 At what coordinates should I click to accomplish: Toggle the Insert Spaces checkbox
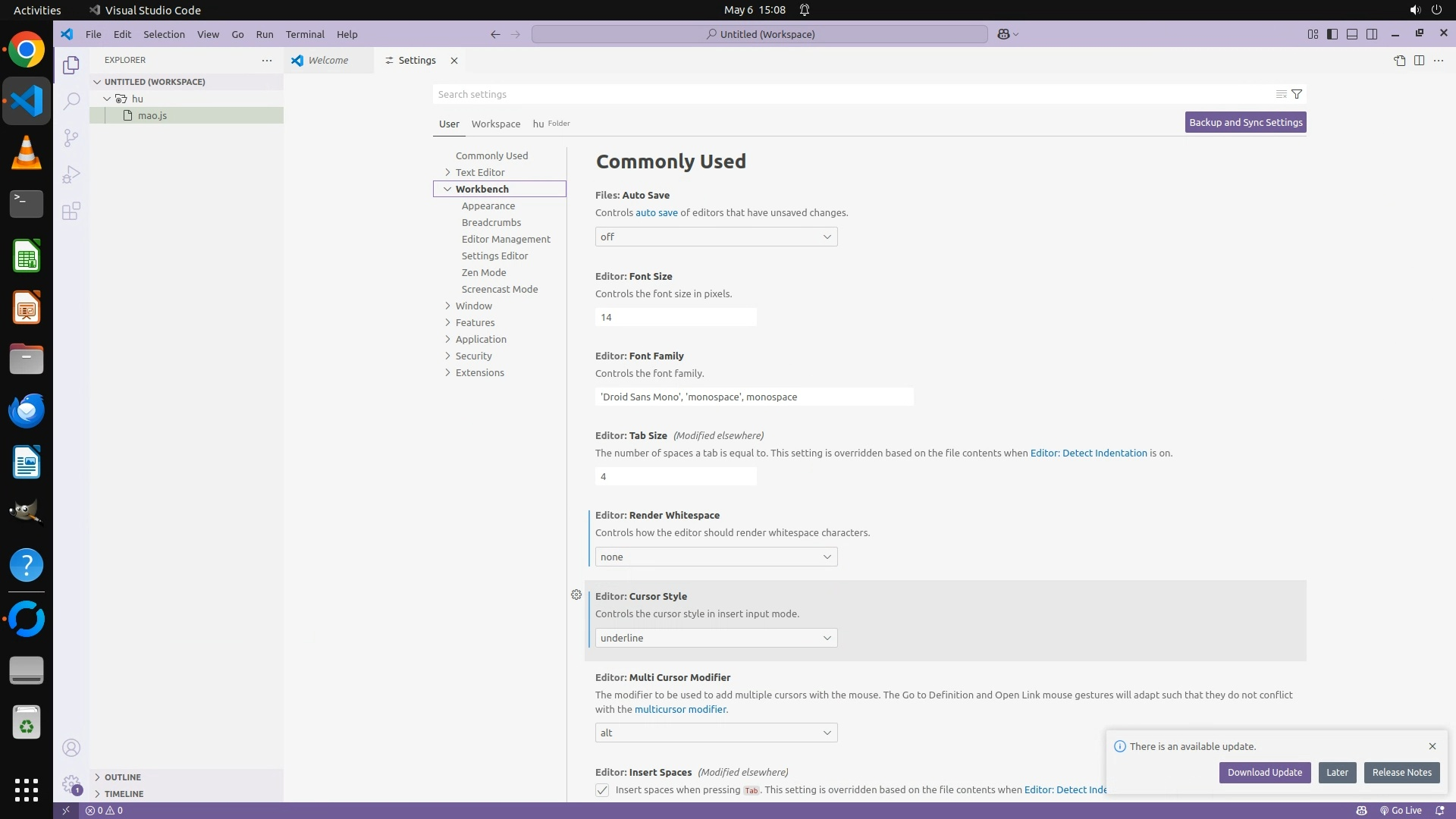pyautogui.click(x=602, y=790)
